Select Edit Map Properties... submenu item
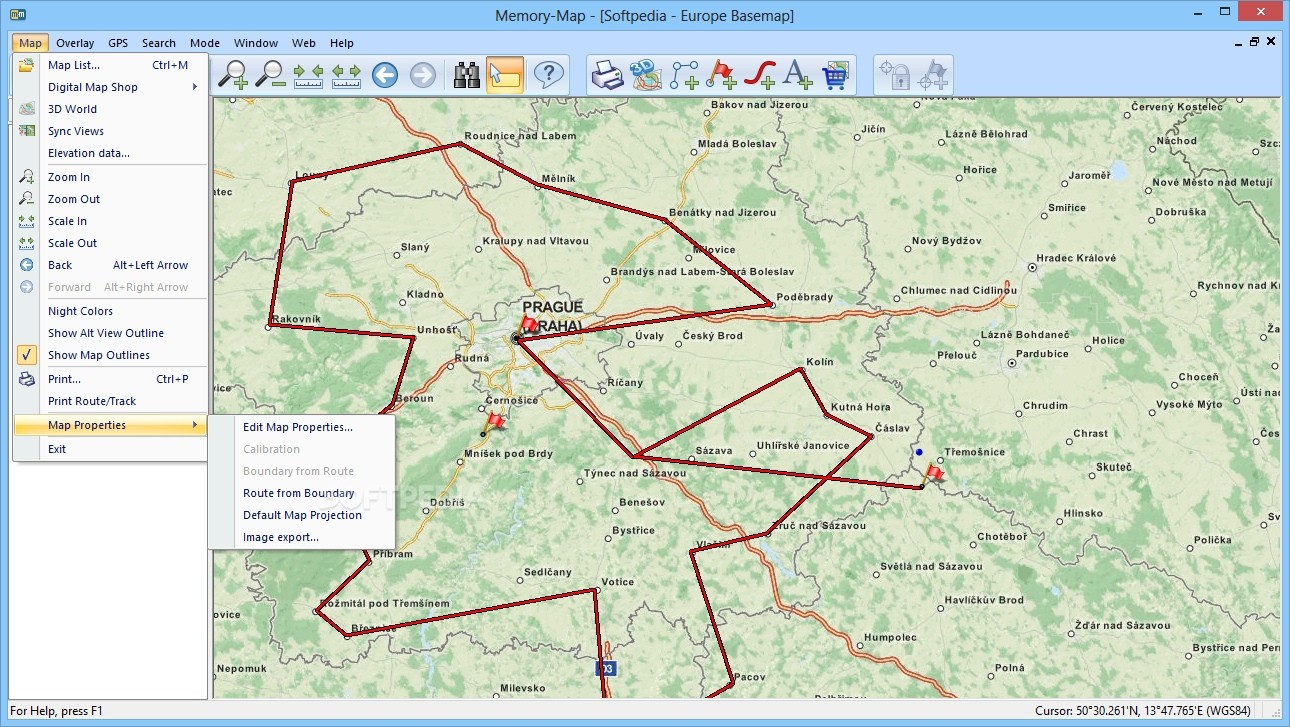 pos(302,427)
